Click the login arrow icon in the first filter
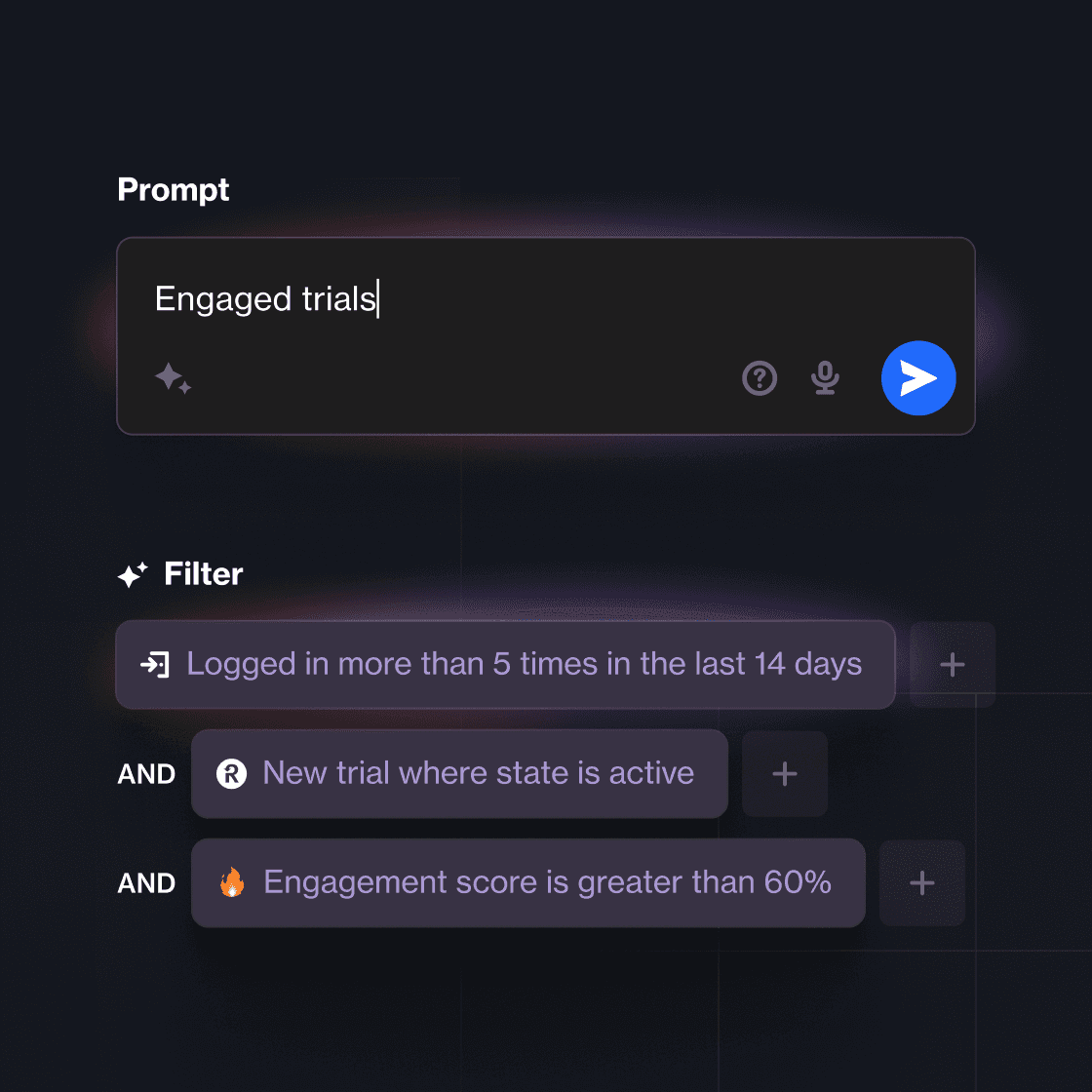 point(155,664)
